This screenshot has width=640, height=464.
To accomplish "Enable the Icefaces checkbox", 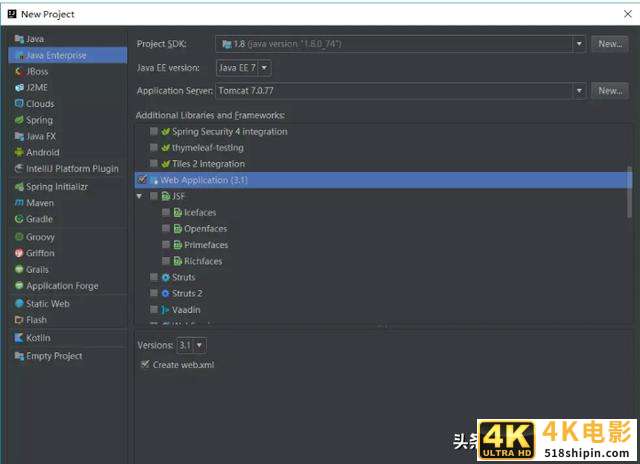I will [166, 212].
